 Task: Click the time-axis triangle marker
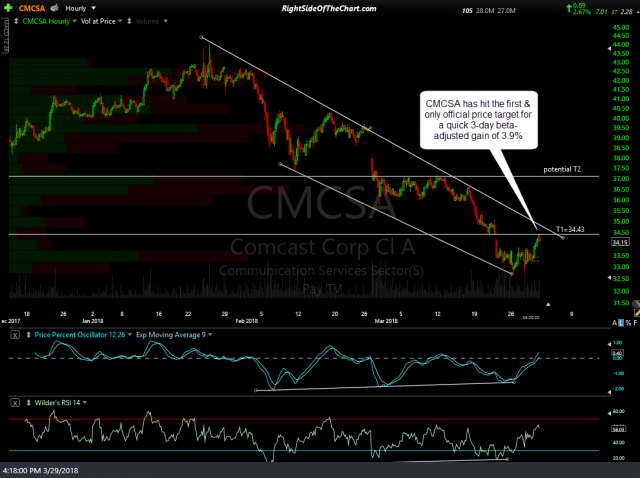pos(548,304)
